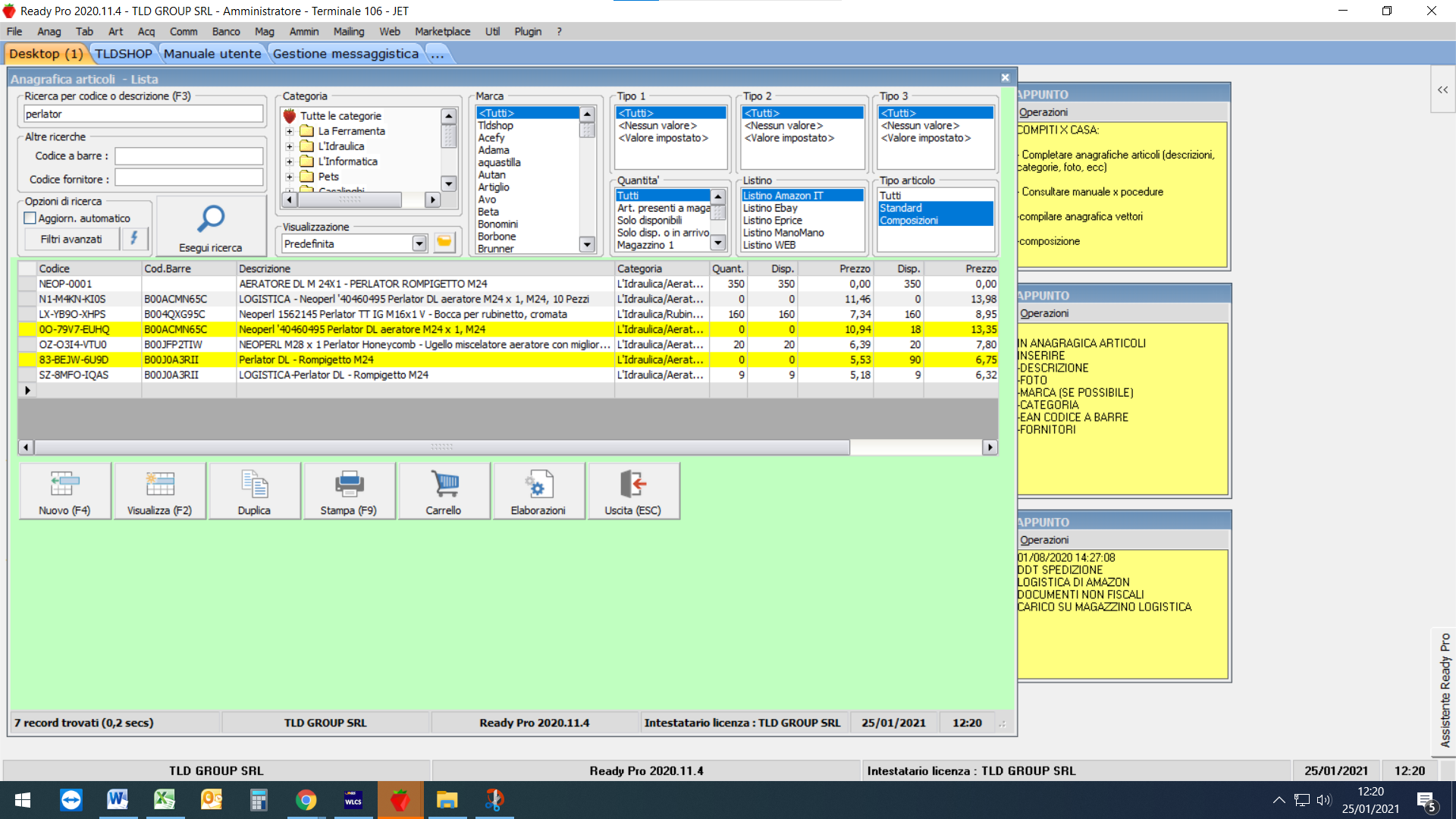The width and height of the screenshot is (1456, 819).
Task: Select Tutte le categorie tree root
Action: (x=340, y=116)
